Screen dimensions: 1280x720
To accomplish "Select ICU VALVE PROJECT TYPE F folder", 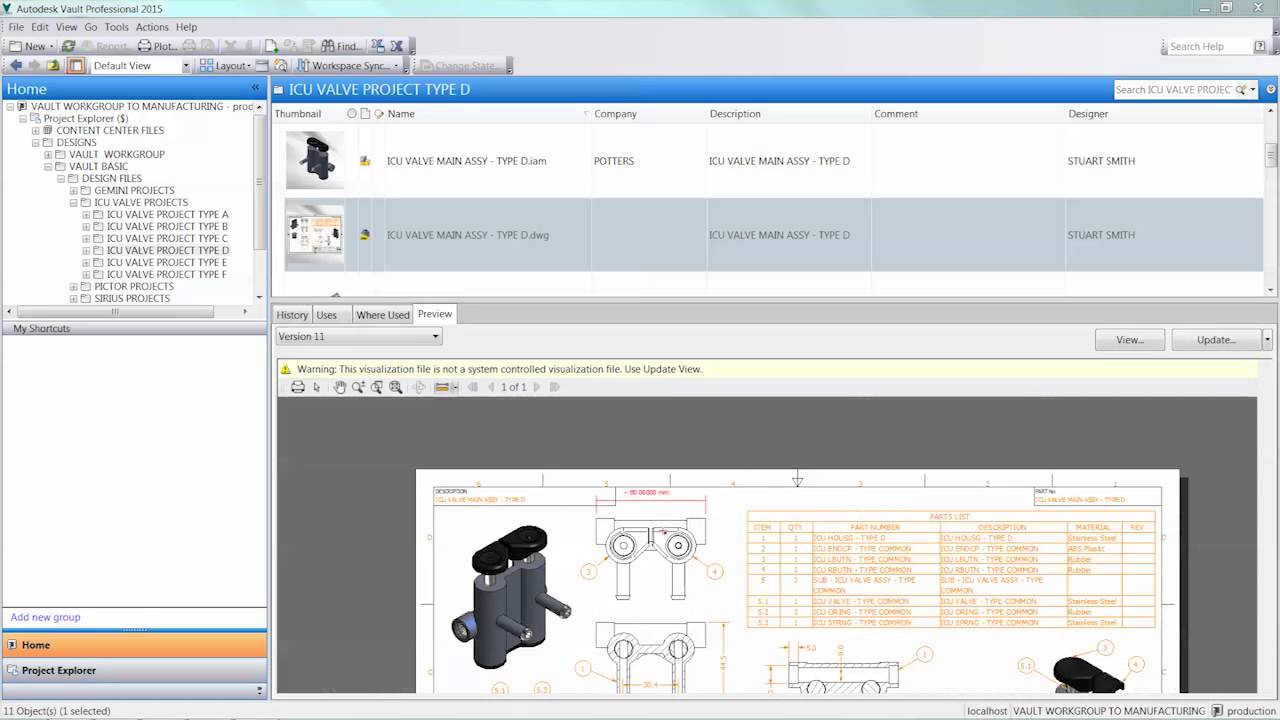I will click(x=166, y=274).
